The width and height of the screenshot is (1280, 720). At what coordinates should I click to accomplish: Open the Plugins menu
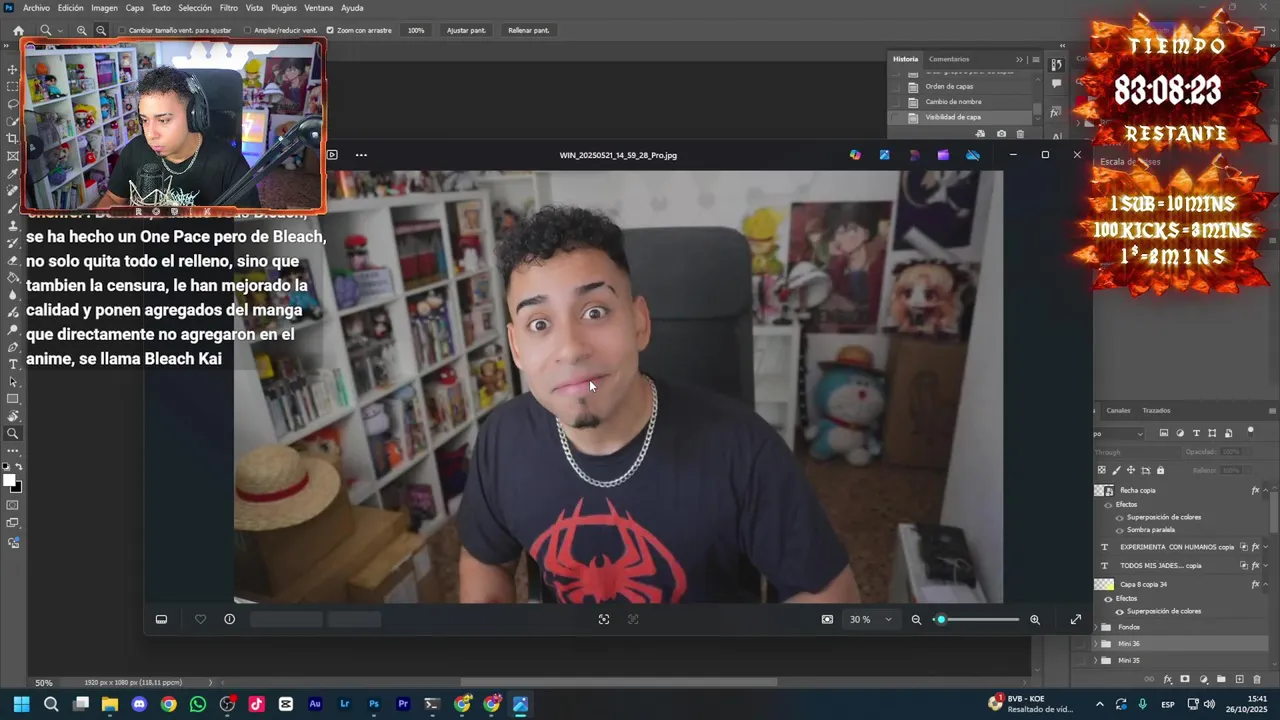click(284, 8)
